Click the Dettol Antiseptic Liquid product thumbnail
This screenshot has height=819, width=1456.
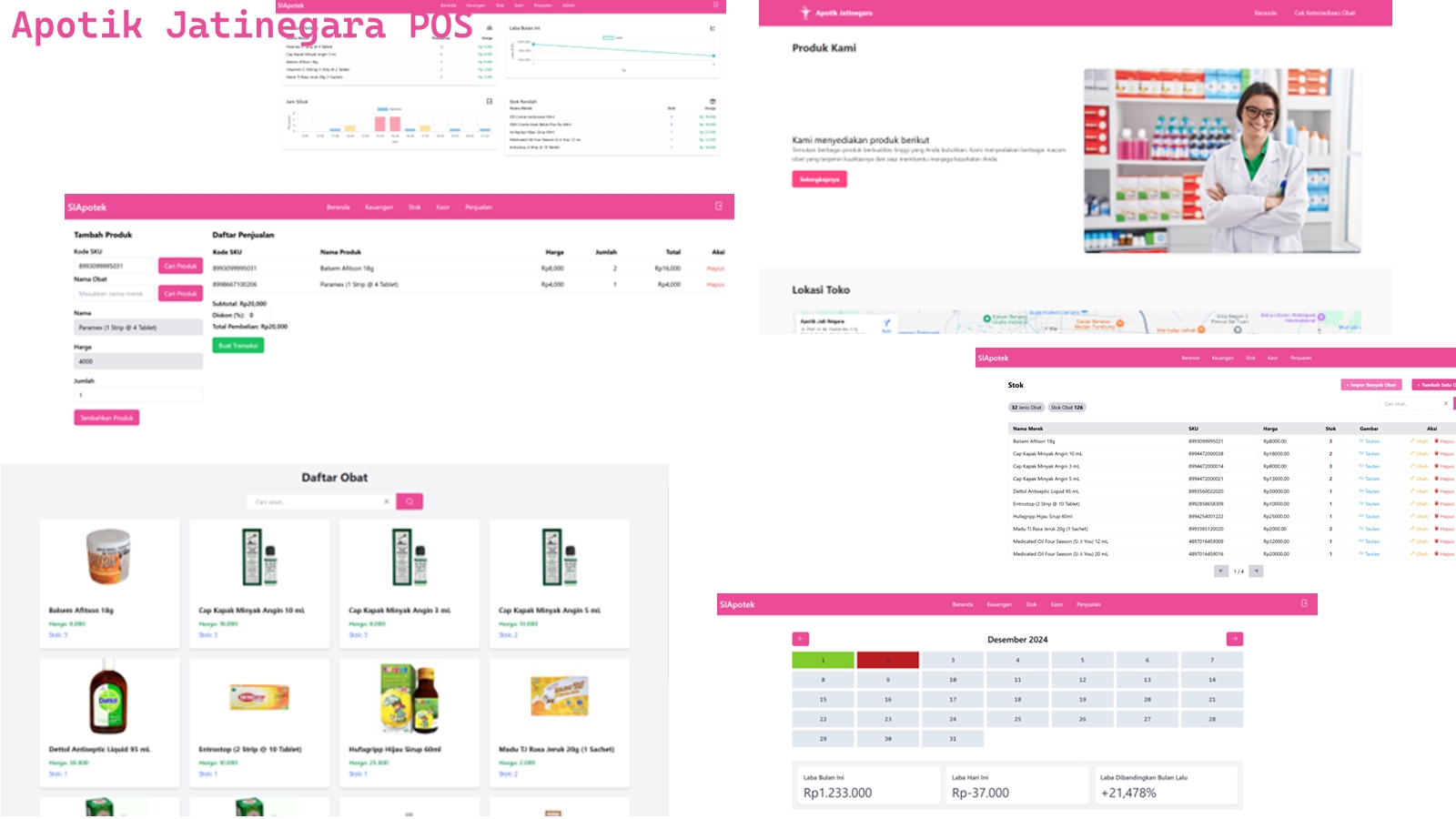coord(108,698)
